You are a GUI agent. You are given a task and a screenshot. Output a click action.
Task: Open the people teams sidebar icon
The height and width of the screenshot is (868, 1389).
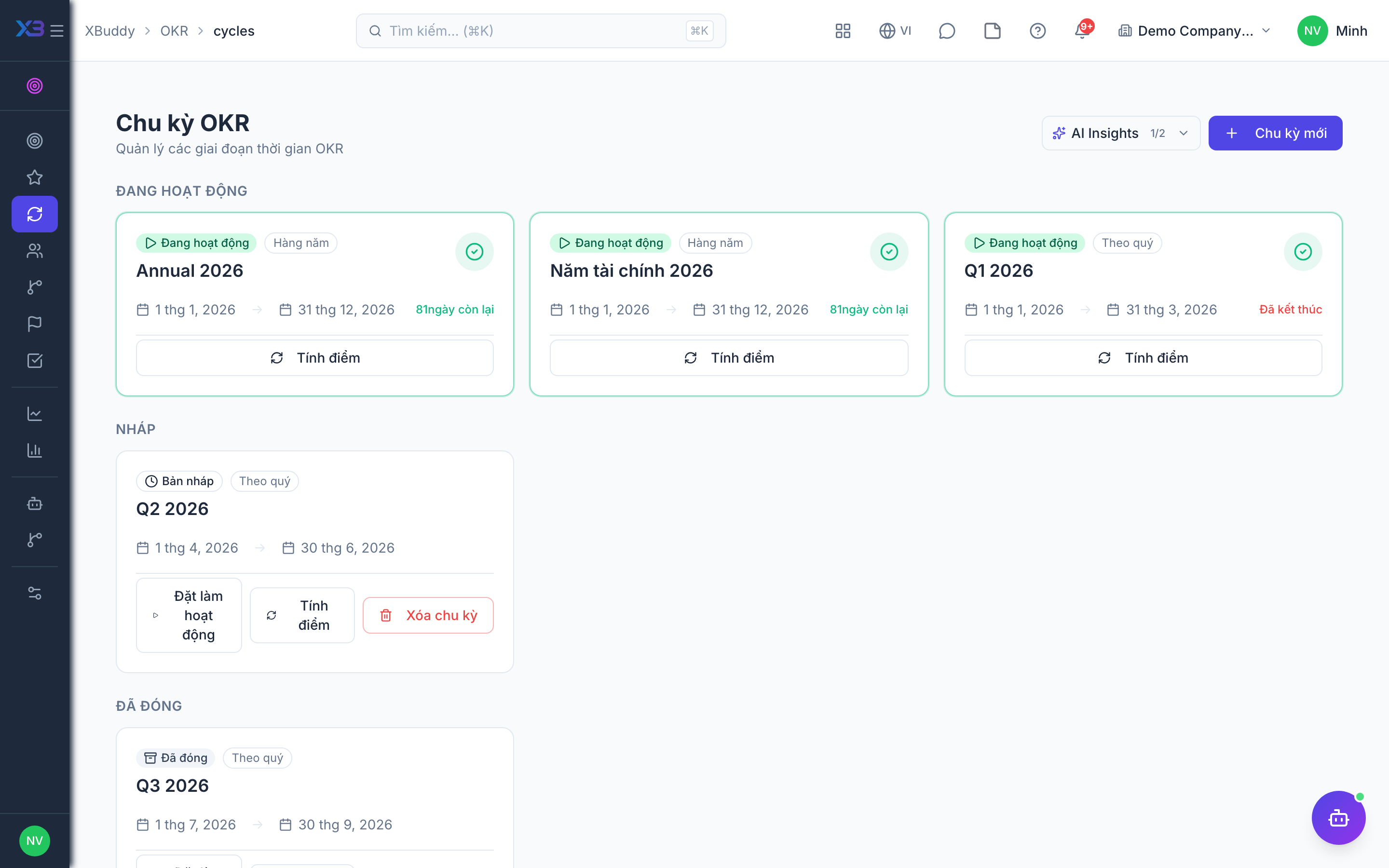tap(34, 251)
